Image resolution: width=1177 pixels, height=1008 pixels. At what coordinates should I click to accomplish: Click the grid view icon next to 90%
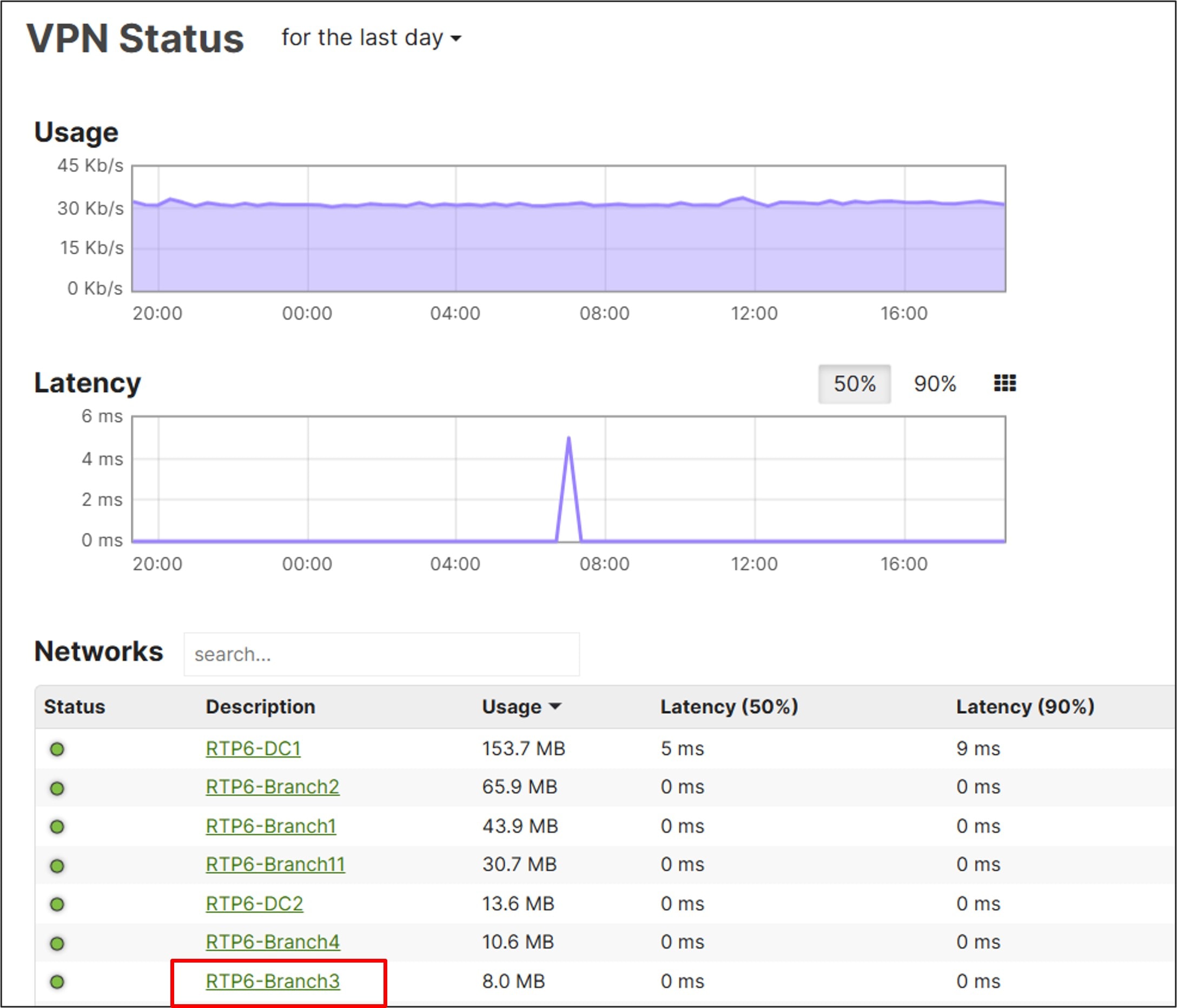(1005, 383)
